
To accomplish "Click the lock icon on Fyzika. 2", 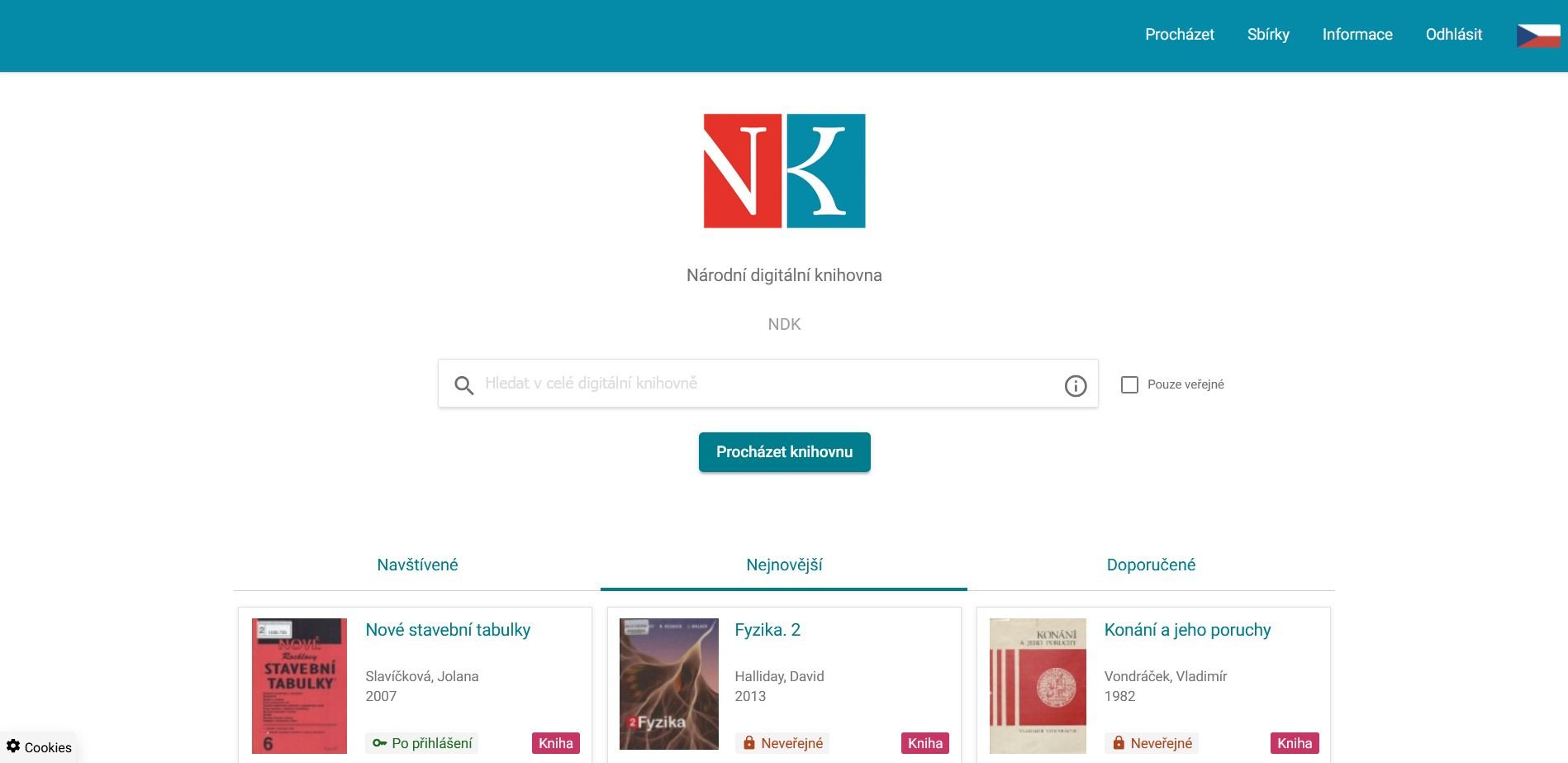I will [749, 743].
